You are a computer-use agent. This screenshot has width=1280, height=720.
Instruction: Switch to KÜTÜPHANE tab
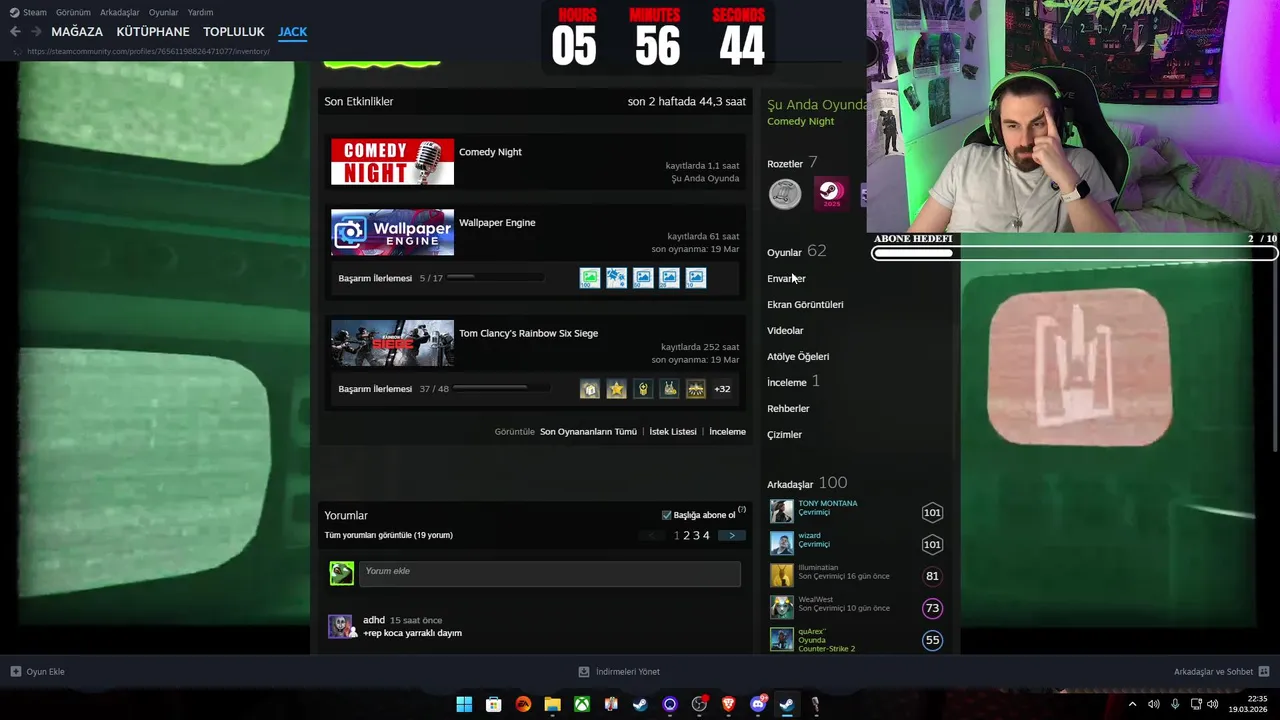click(x=153, y=32)
